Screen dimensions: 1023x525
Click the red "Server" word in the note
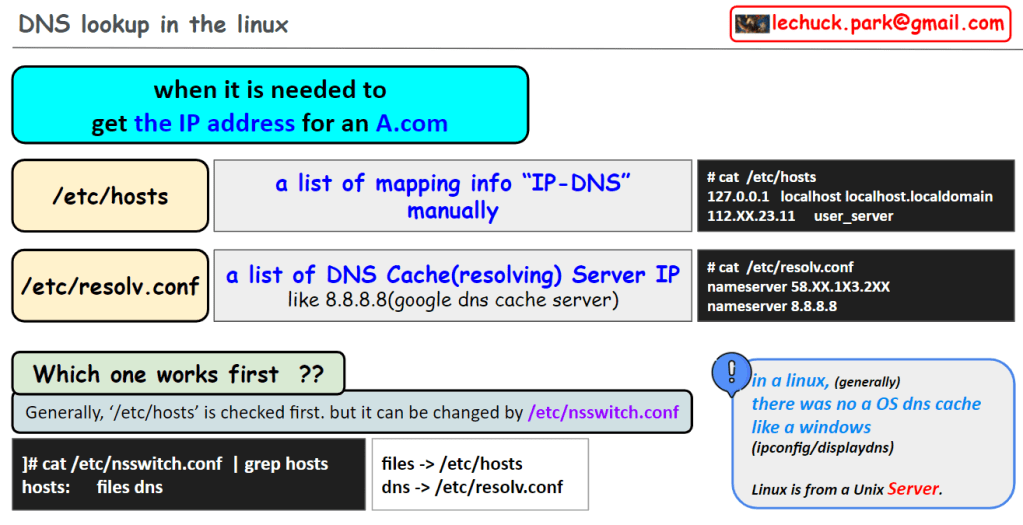click(912, 488)
